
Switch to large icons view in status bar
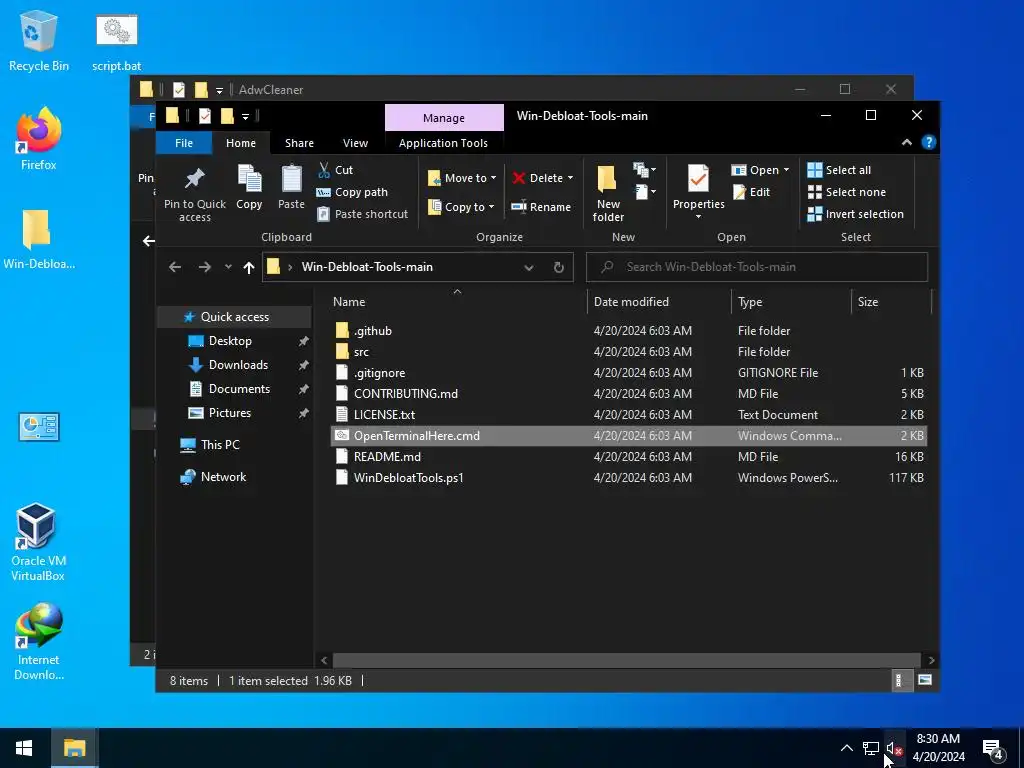(925, 680)
